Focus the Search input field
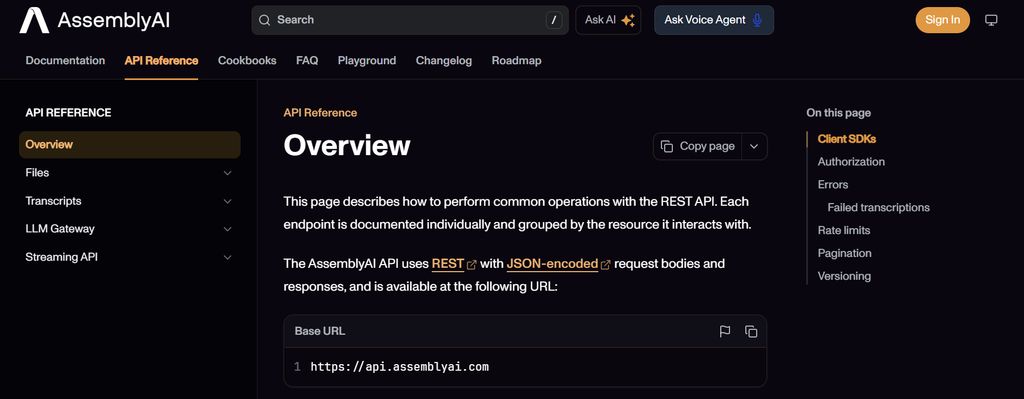Viewport: 1024px width, 399px height. 409,20
